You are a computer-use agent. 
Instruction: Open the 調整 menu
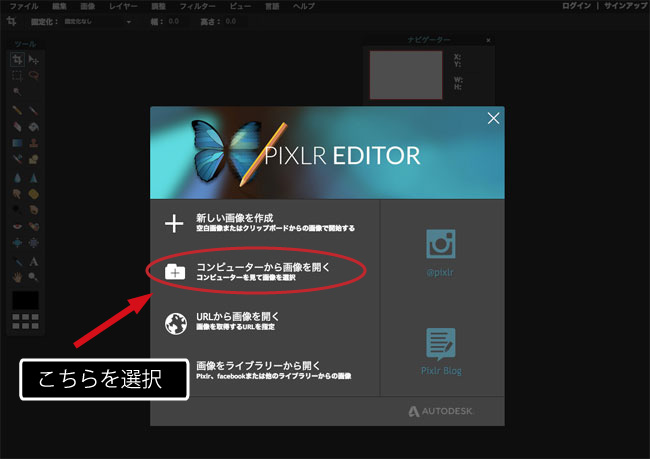tap(158, 6)
